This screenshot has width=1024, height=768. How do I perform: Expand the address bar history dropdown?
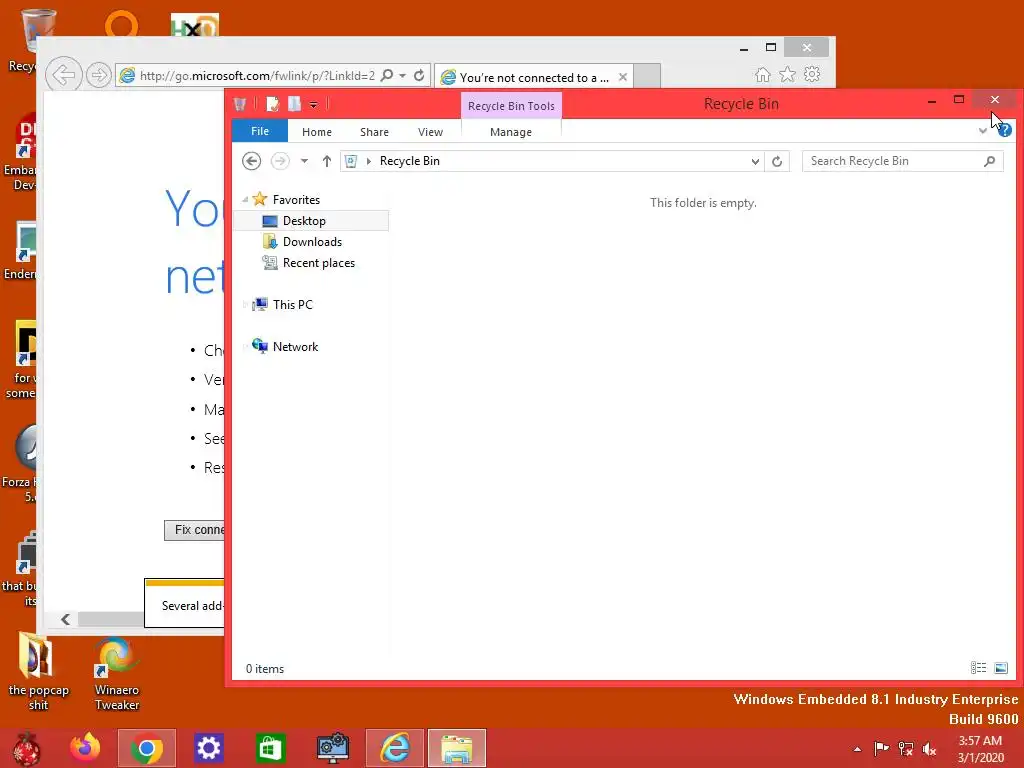click(755, 161)
